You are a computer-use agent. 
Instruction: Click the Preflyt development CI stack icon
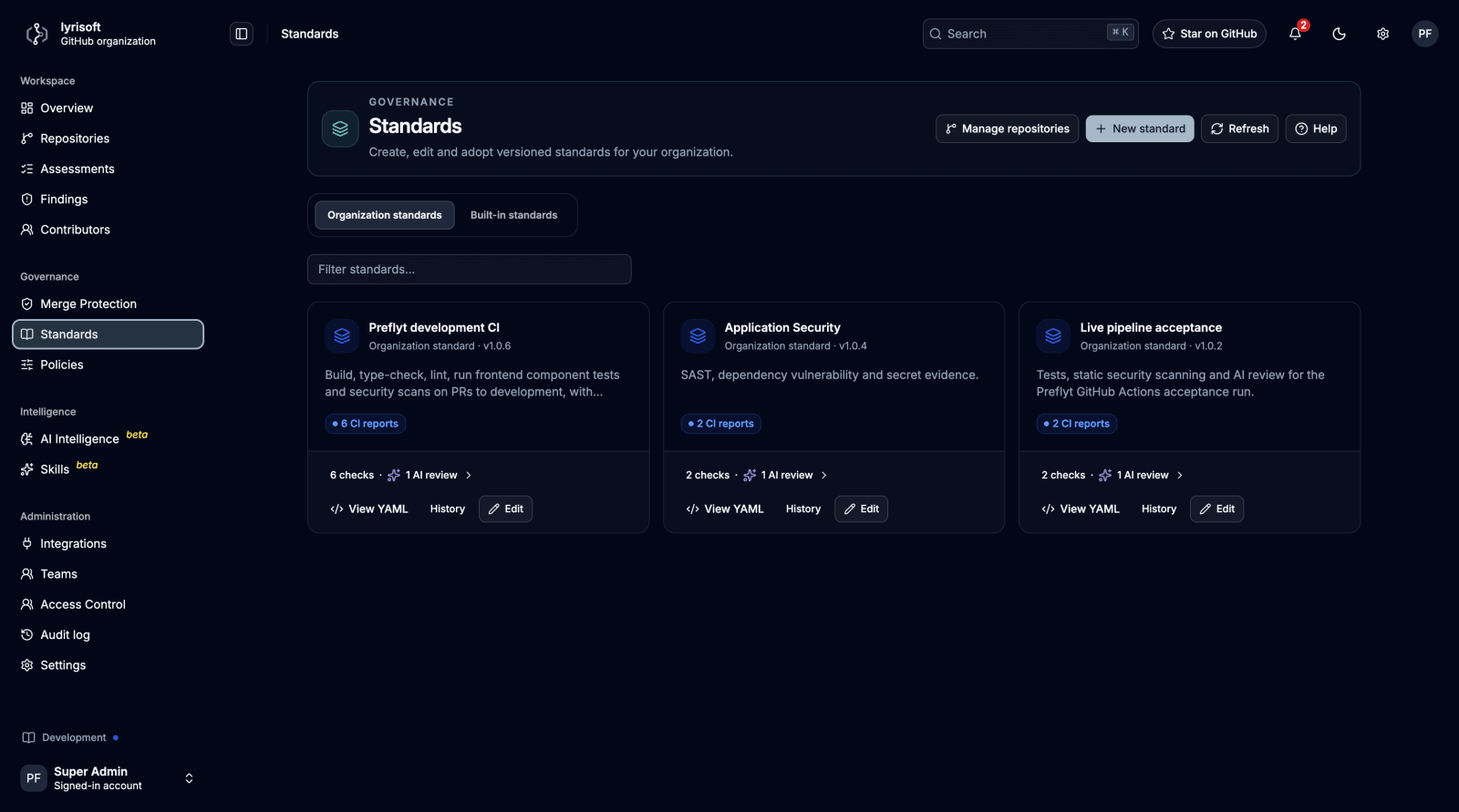pyautogui.click(x=342, y=336)
